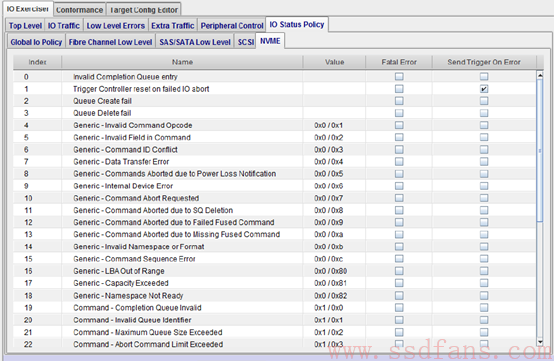Screen dimensions: 554x361
Task: Check Fatal Error for Power Loss Notification row
Action: pyautogui.click(x=399, y=174)
